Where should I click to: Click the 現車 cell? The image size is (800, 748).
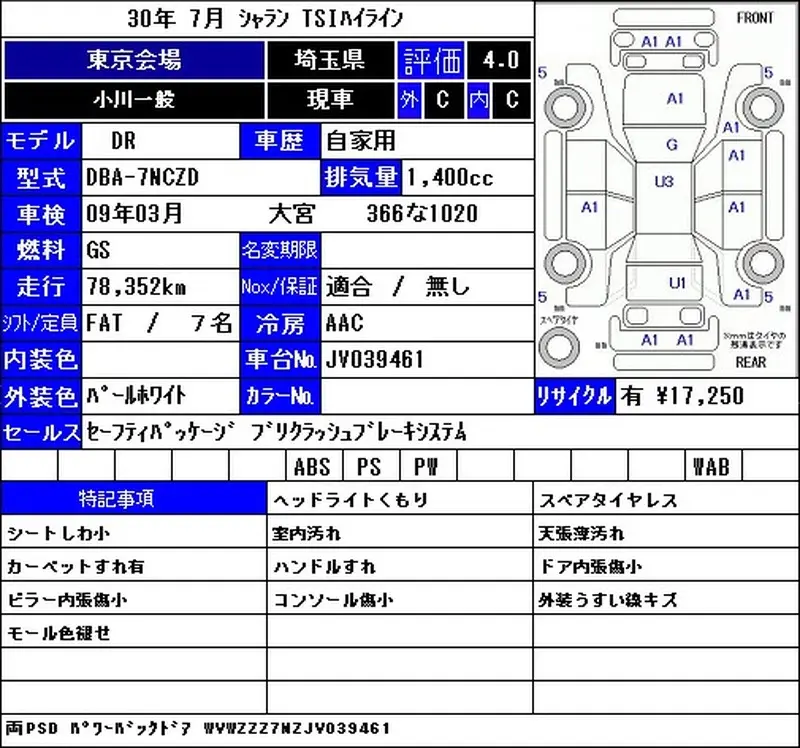coord(330,99)
